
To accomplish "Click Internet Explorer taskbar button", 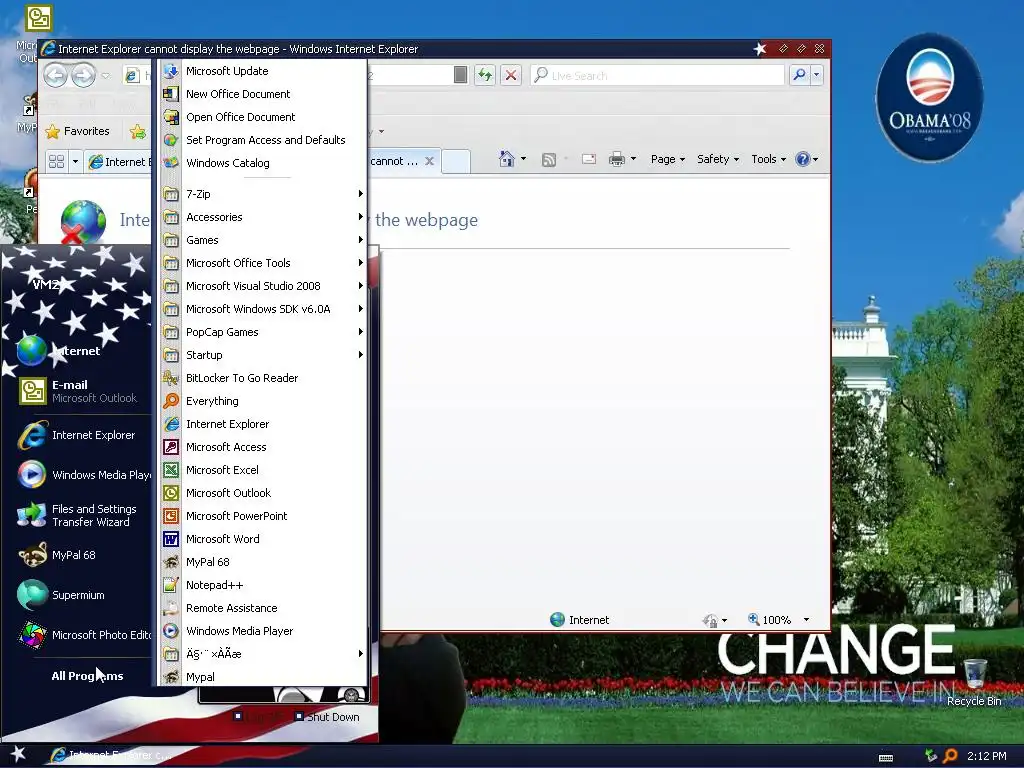I will (111, 755).
